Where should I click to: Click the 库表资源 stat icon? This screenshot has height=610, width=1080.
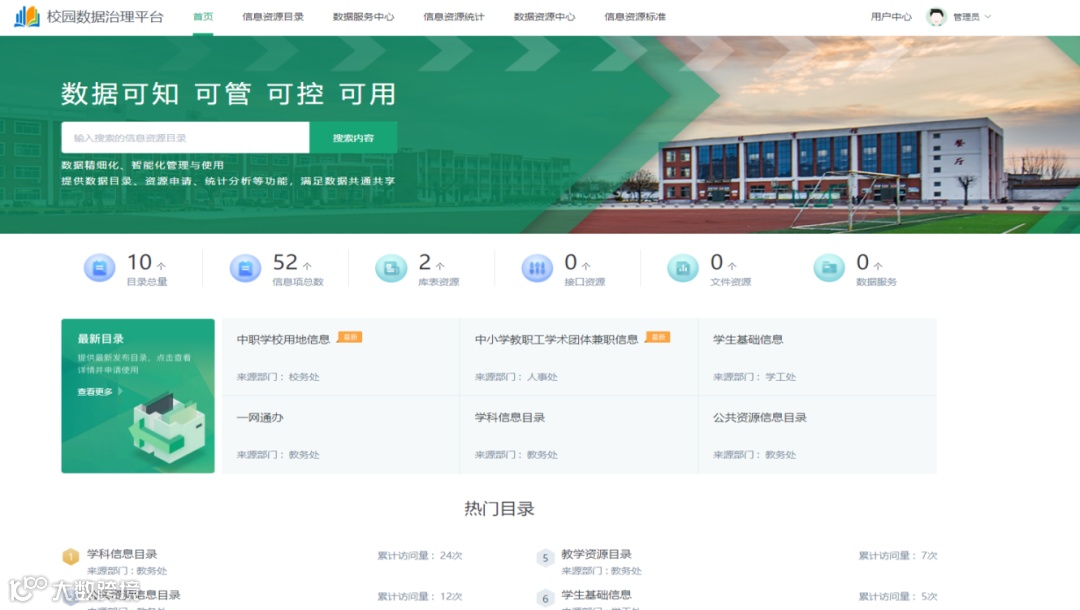click(x=391, y=268)
